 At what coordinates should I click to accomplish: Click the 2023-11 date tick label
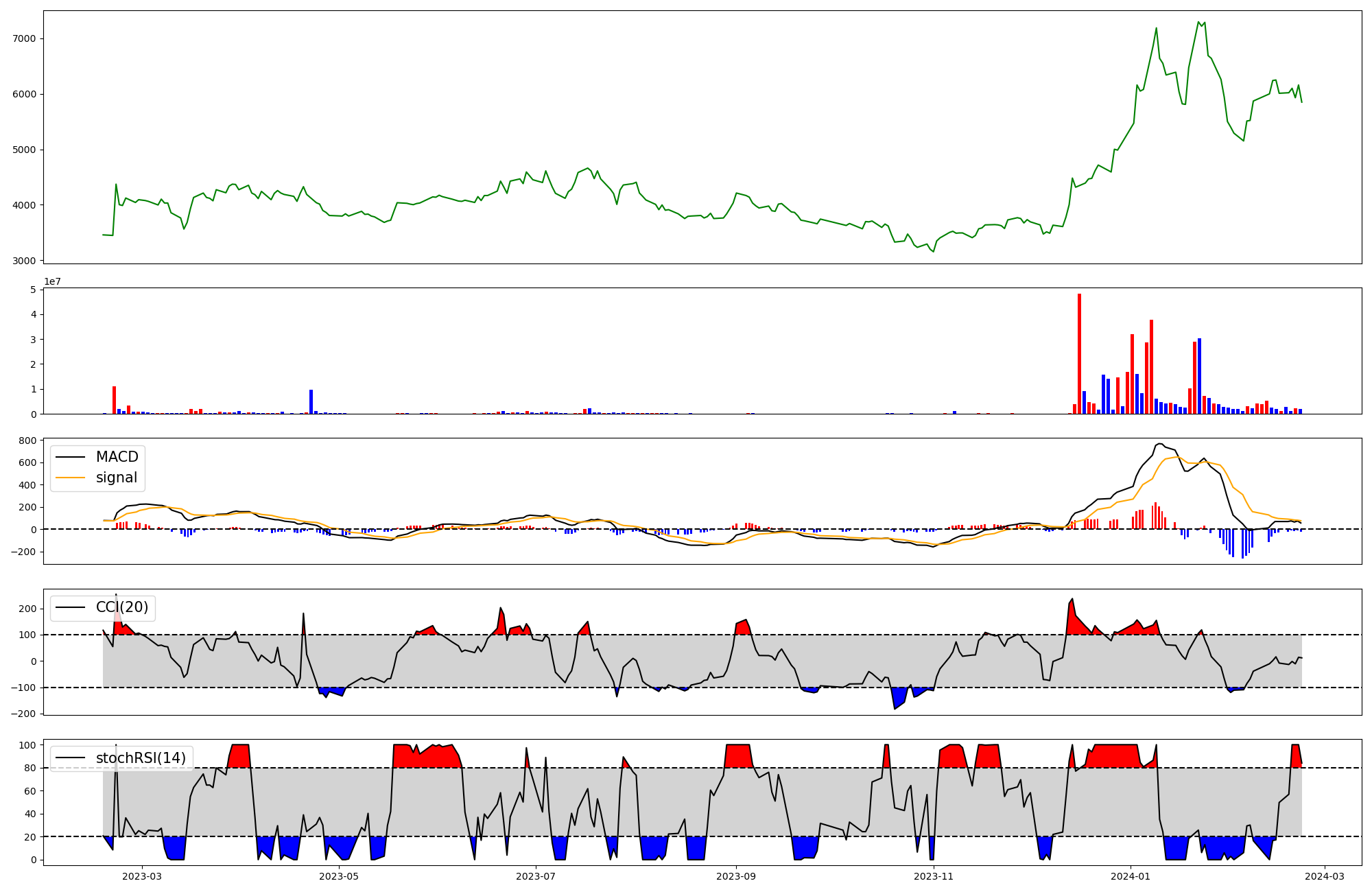point(934,876)
